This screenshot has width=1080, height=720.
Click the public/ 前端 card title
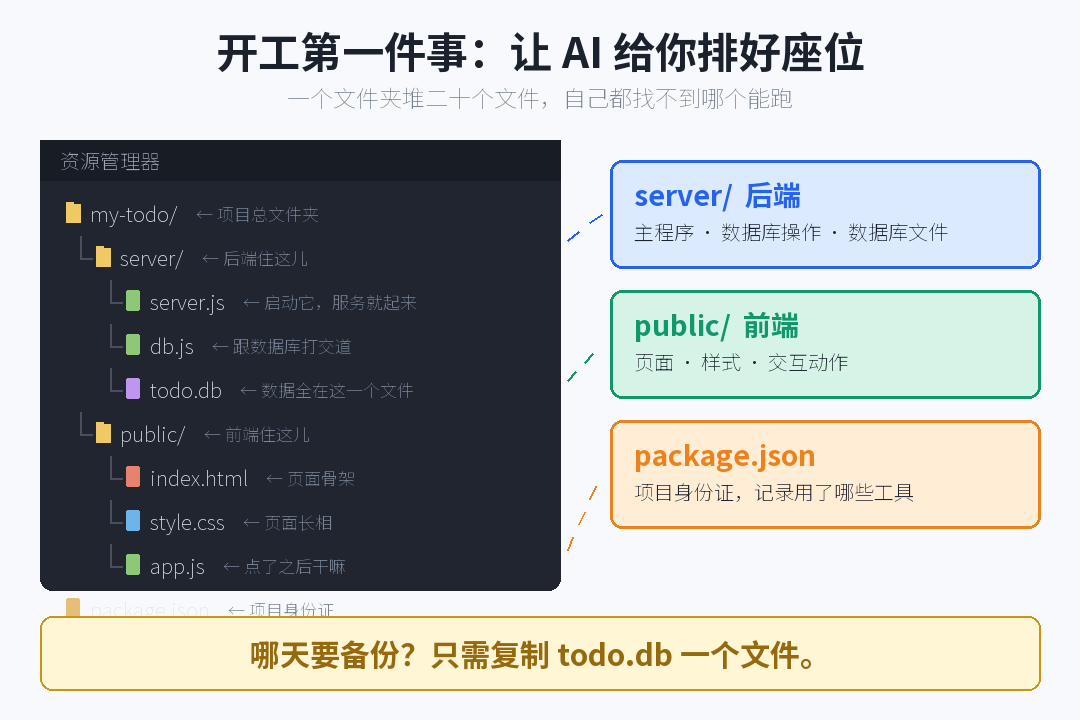click(716, 326)
